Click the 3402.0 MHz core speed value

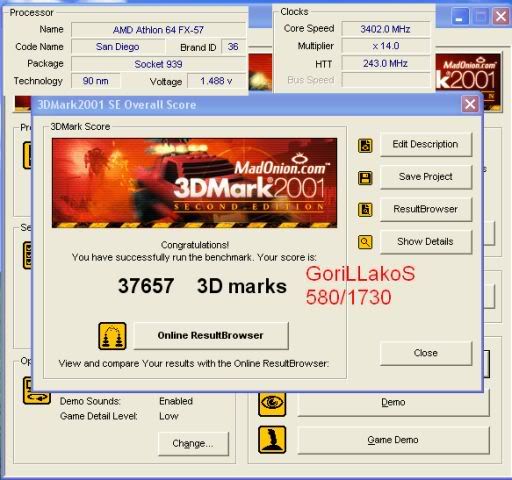385,29
